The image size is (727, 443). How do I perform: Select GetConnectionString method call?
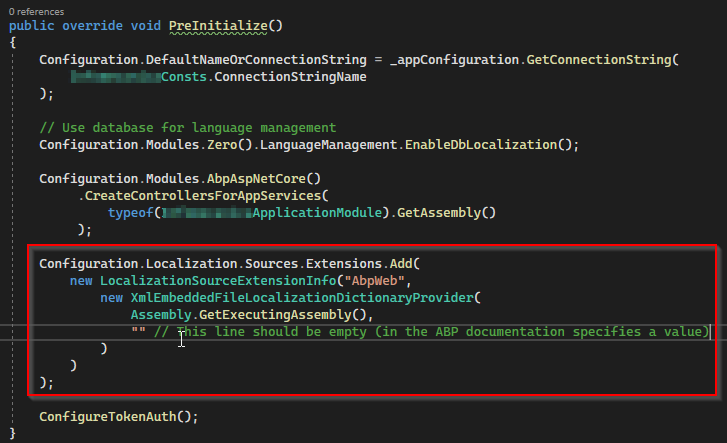(x=599, y=60)
